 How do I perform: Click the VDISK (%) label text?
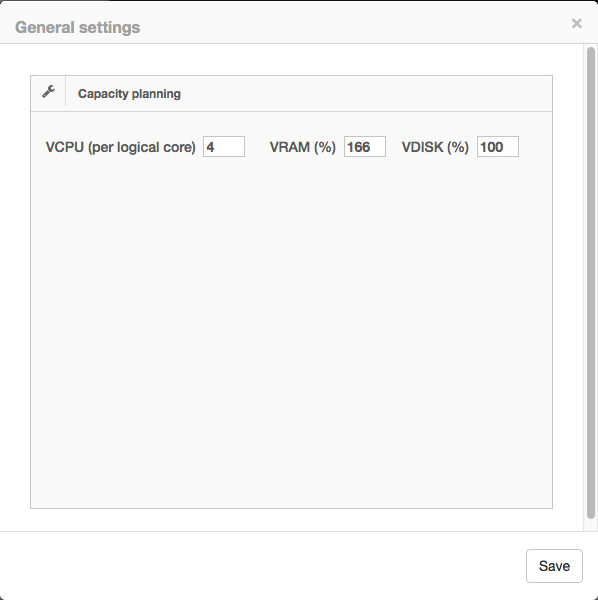[x=435, y=147]
